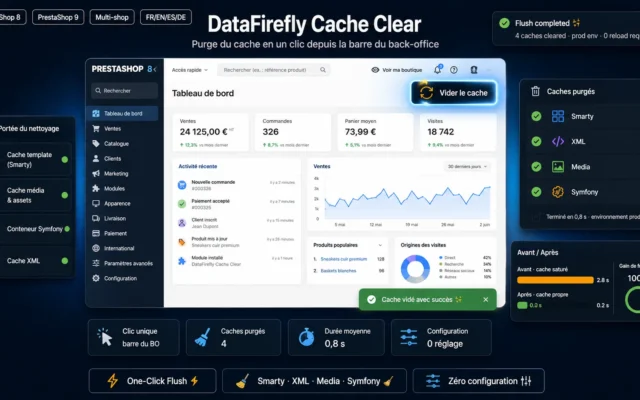Select the Multi-shop tag
The height and width of the screenshot is (400, 640).
[112, 17]
